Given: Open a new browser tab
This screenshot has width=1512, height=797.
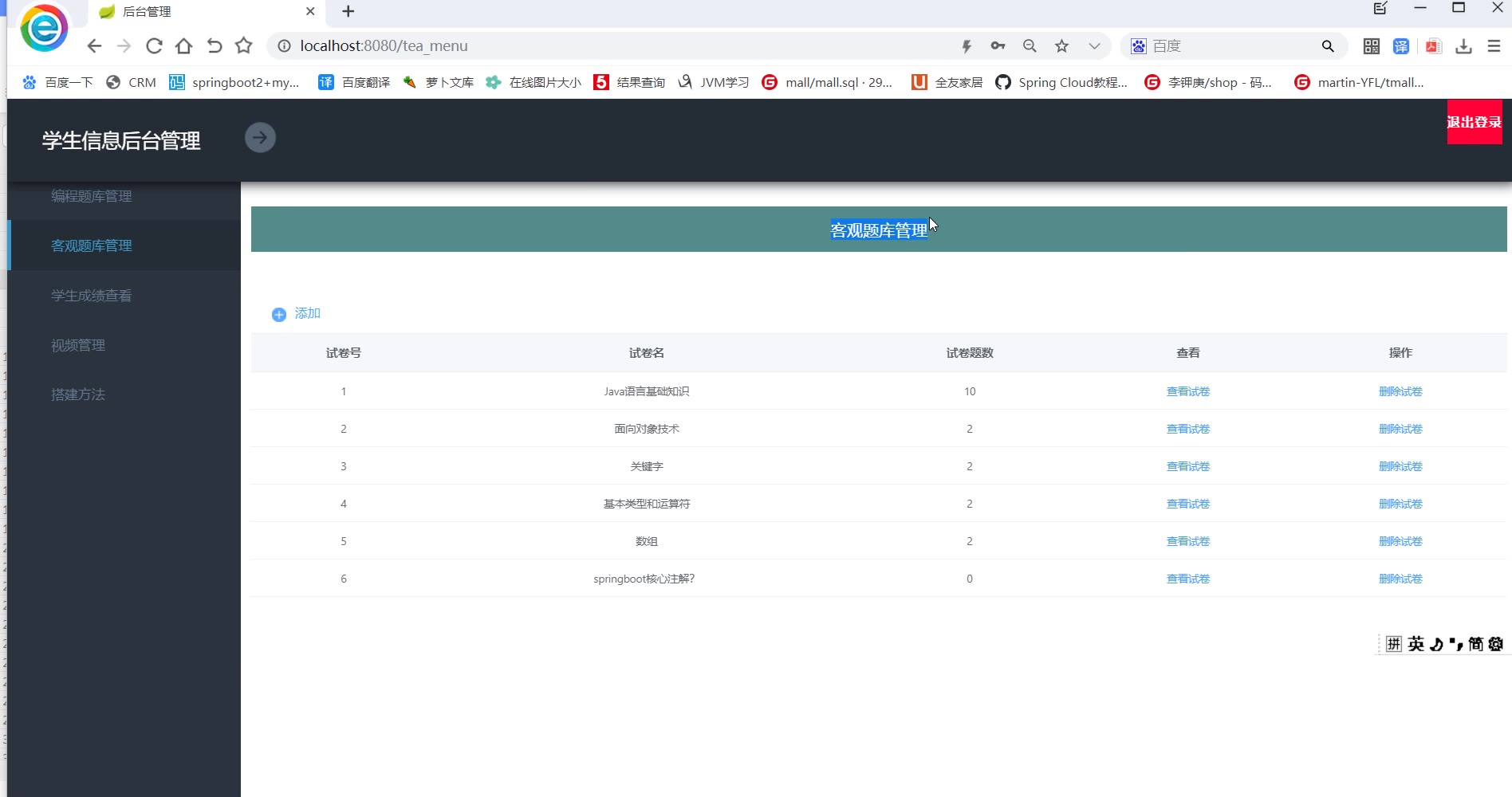Looking at the screenshot, I should click(348, 11).
